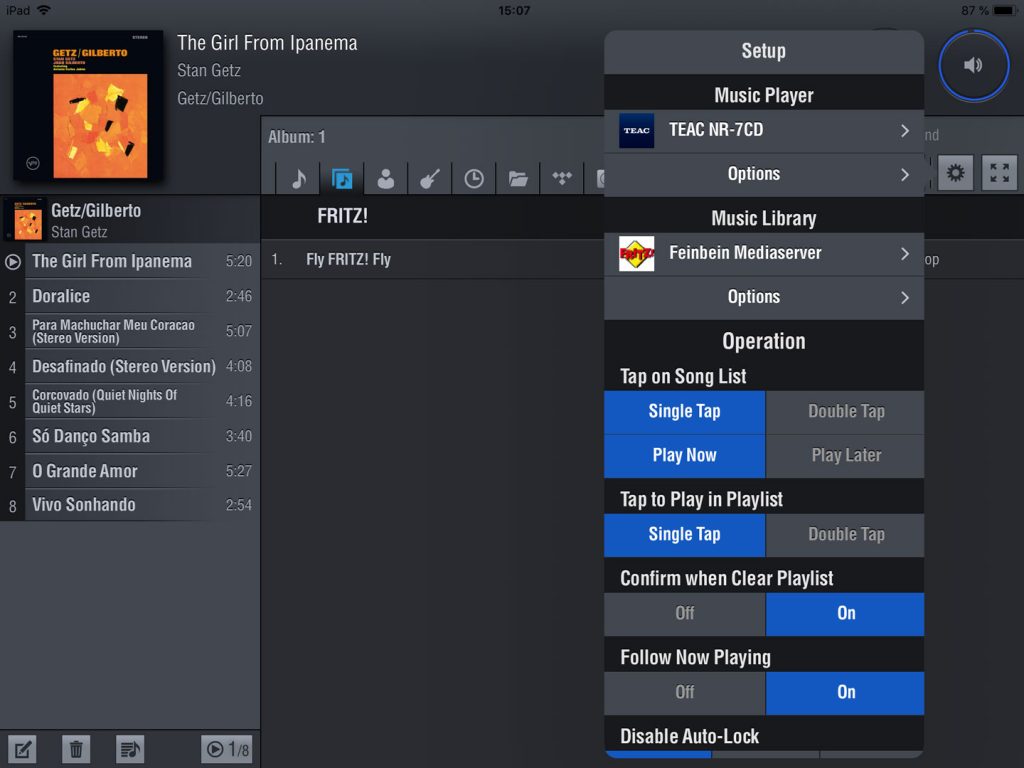
Task: Open the Folders browse tab
Action: coord(518,178)
